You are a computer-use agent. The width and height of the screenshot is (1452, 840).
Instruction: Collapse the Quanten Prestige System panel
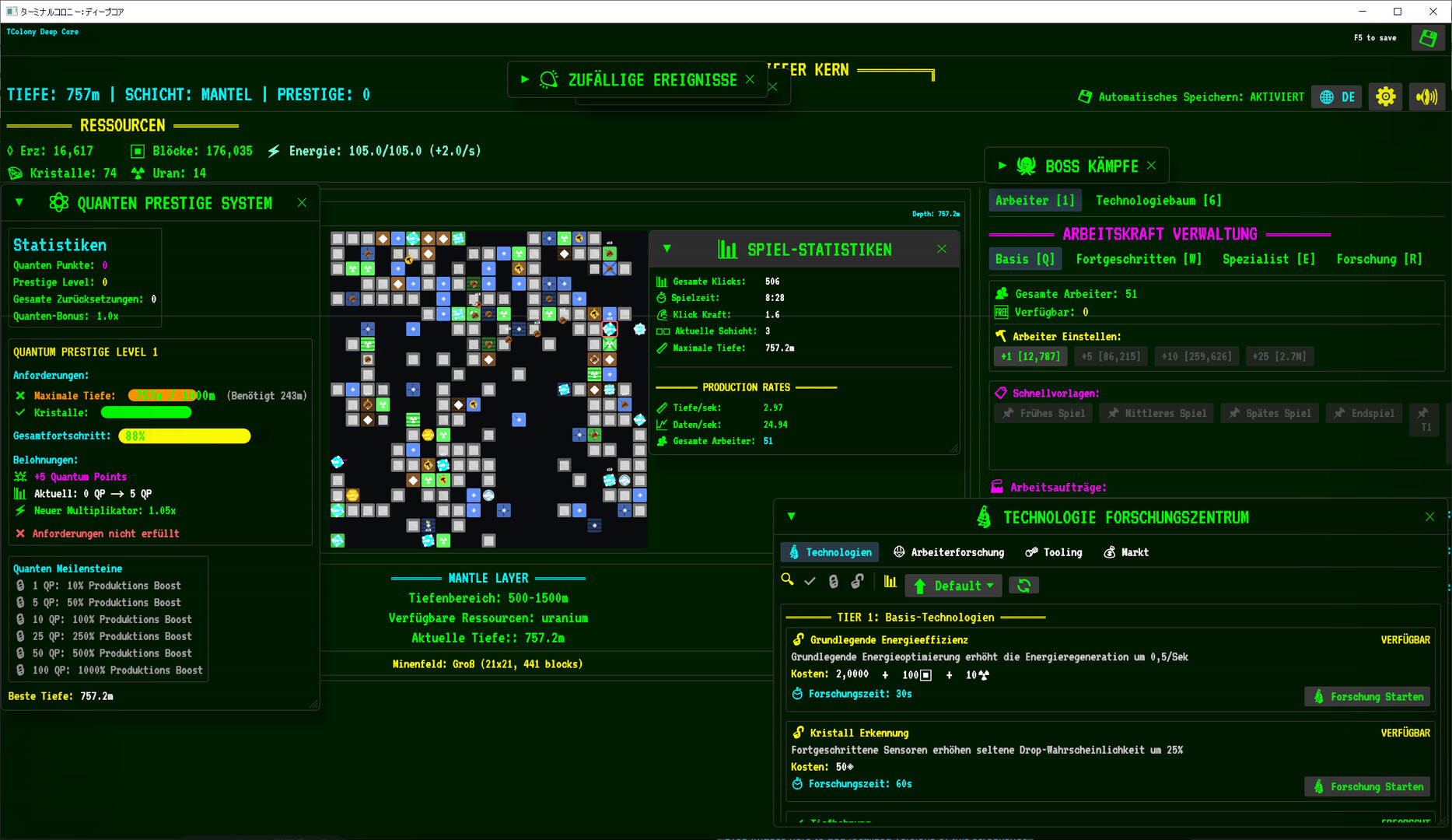click(x=19, y=203)
